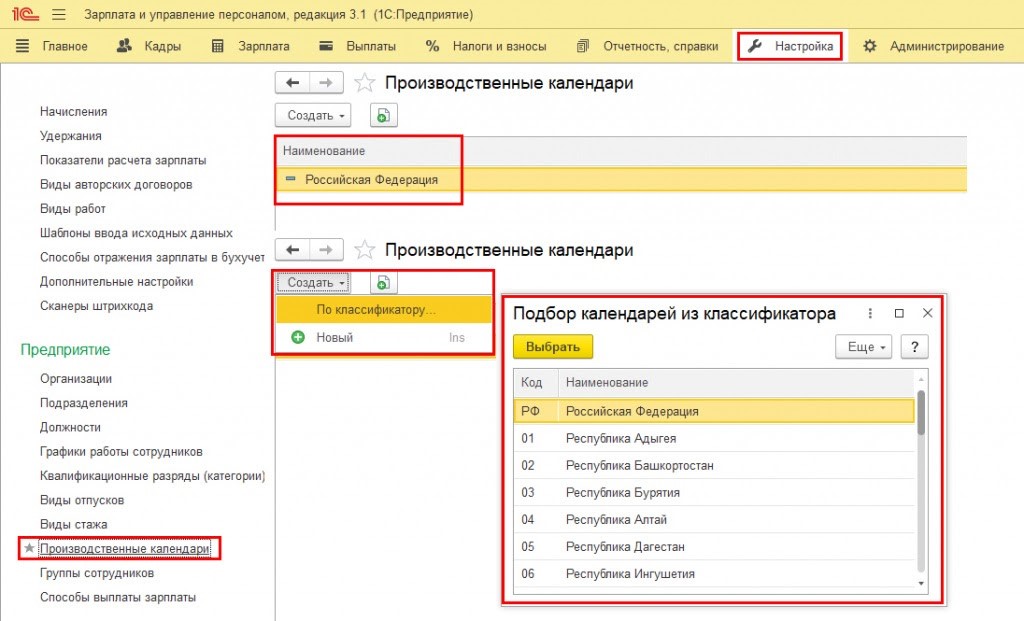Open the Зарплата section tab

(x=251, y=46)
